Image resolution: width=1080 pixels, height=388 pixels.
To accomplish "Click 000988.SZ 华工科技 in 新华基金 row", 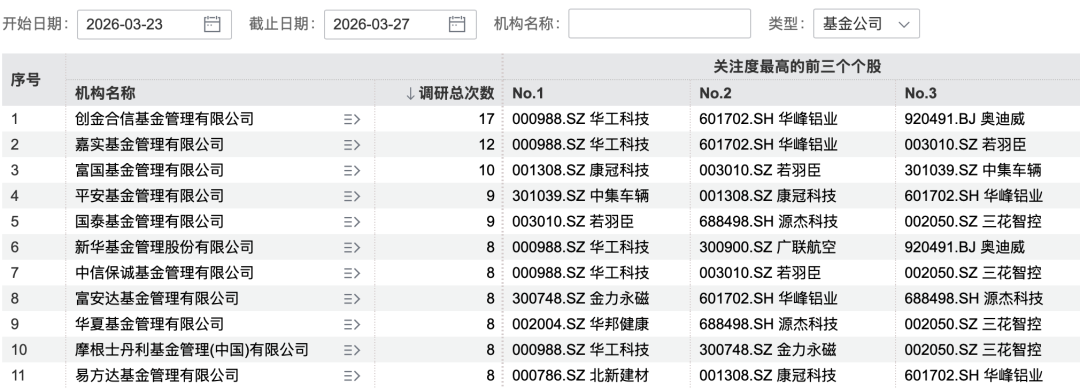I will coord(581,247).
